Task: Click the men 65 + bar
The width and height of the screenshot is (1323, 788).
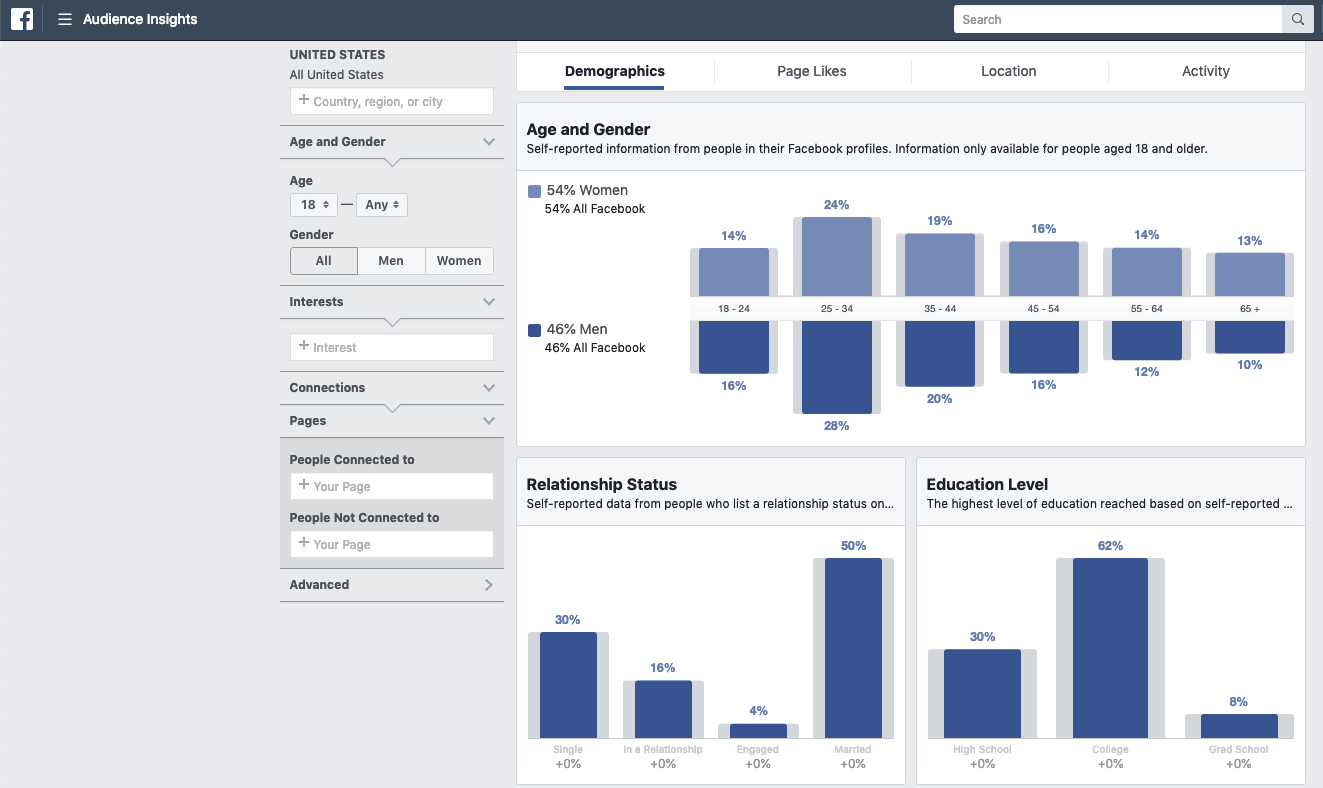Action: pos(1250,337)
